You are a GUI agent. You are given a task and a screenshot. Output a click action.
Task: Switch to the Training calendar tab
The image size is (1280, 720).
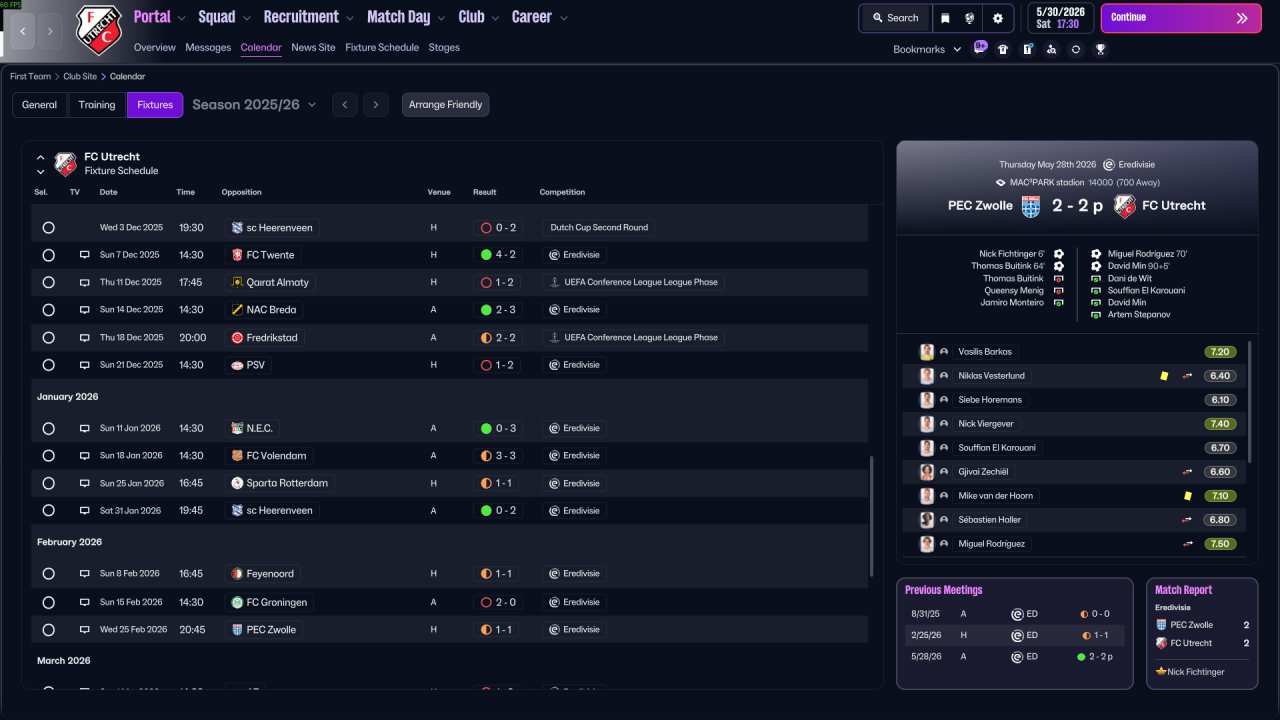coord(97,105)
